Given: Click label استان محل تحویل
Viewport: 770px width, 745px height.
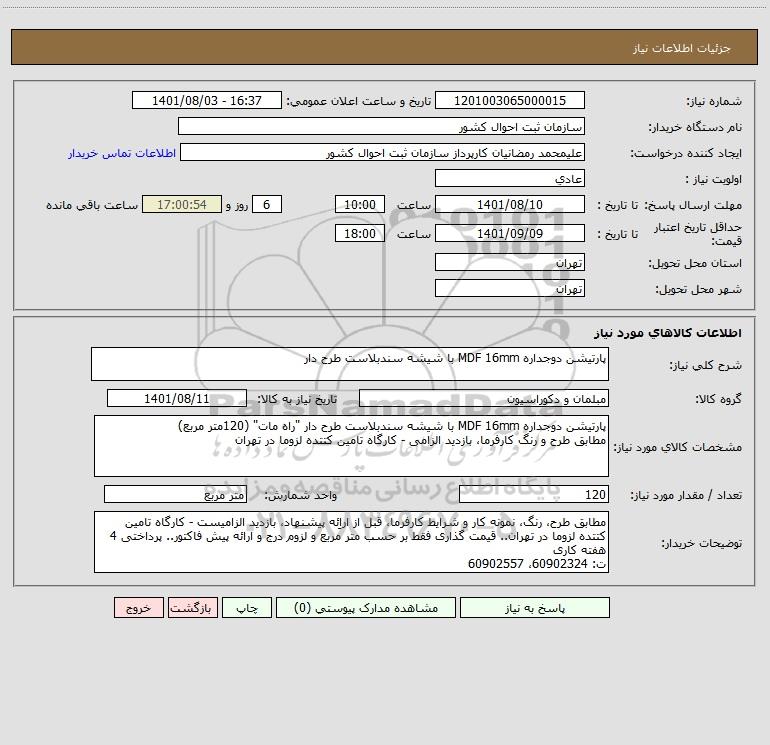Looking at the screenshot, I should pyautogui.click(x=695, y=263).
